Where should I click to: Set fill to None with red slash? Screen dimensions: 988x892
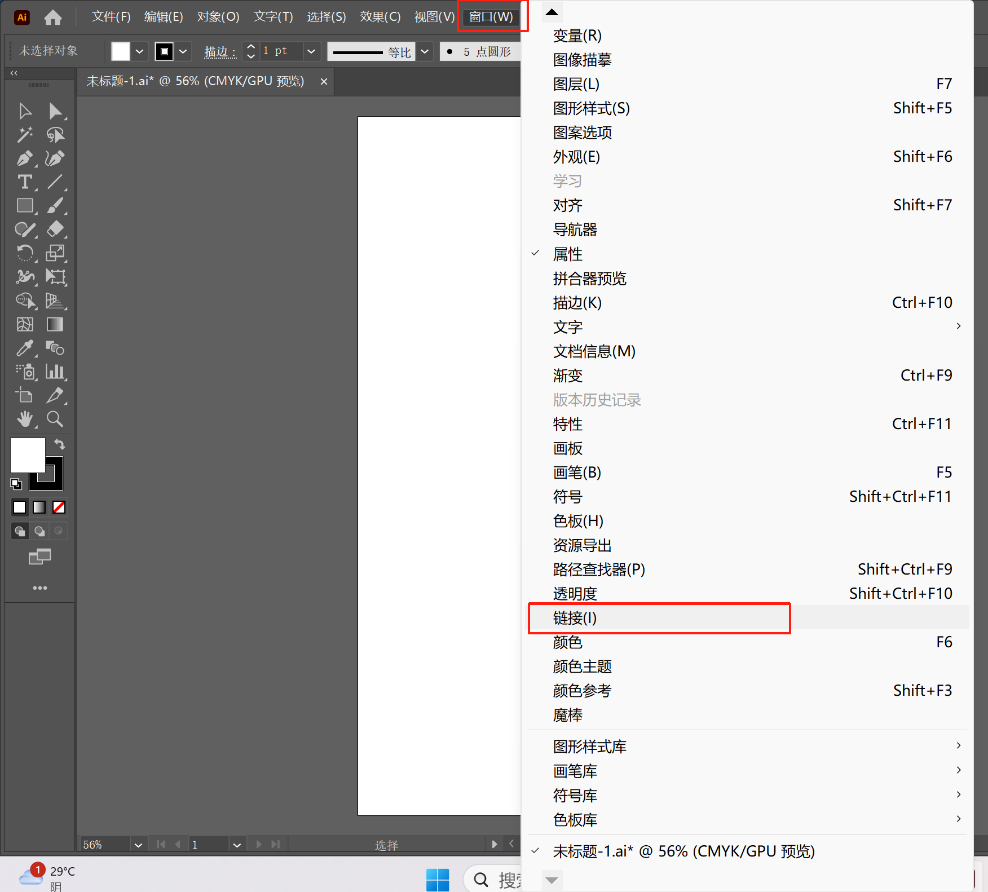pos(59,507)
